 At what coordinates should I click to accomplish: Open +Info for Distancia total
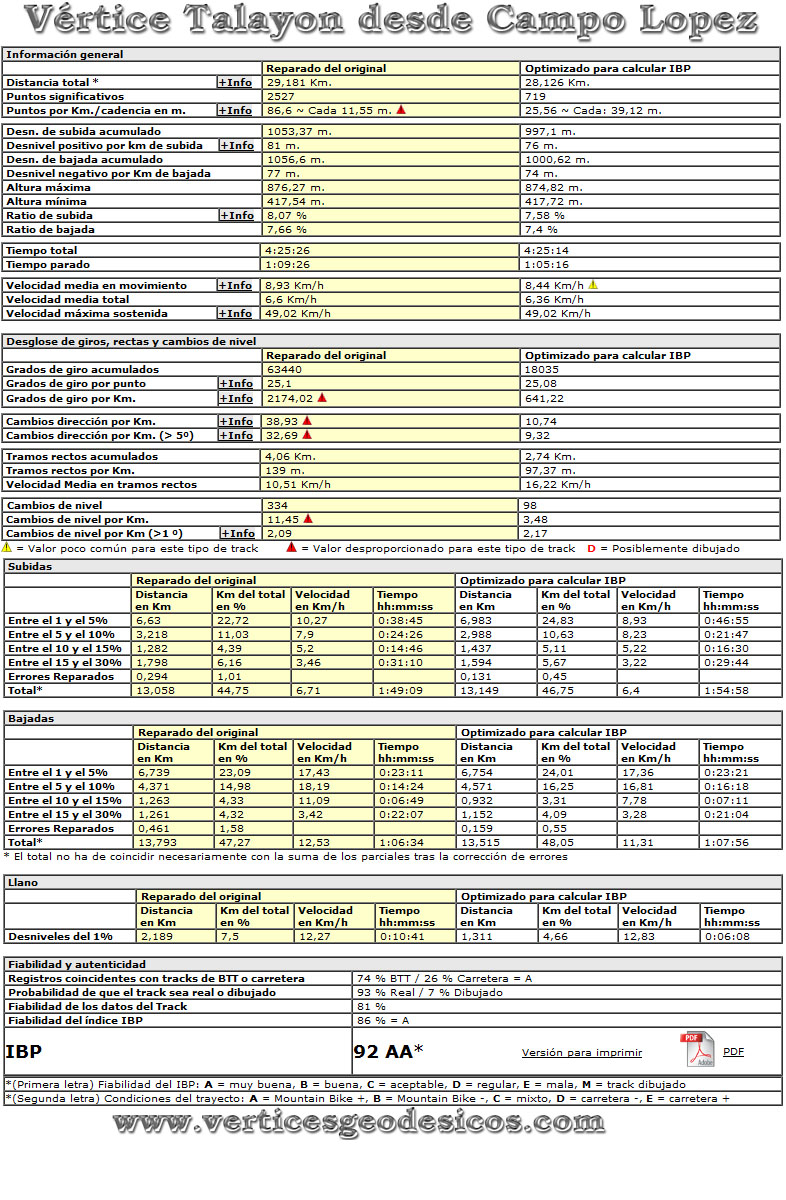pos(236,82)
